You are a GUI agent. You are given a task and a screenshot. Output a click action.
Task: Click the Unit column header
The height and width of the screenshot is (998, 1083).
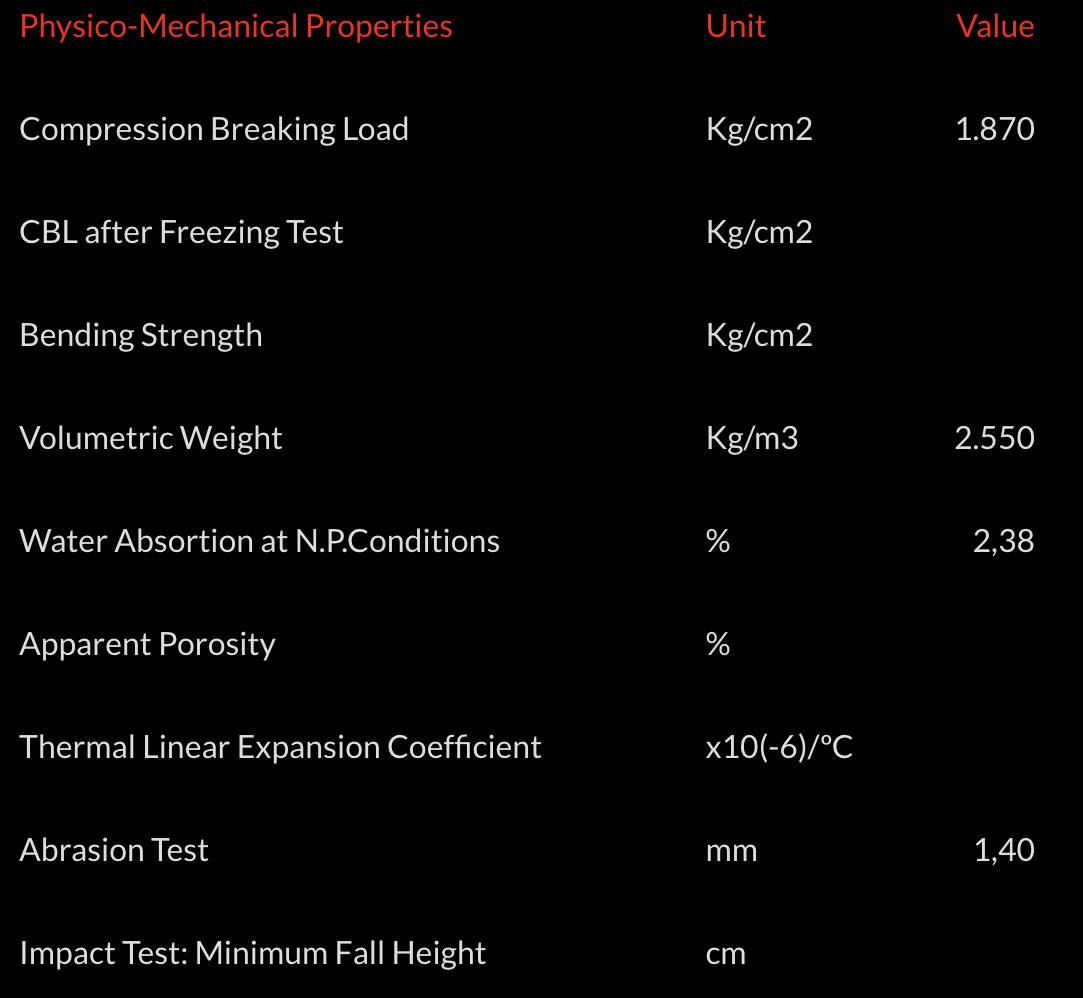[x=735, y=26]
